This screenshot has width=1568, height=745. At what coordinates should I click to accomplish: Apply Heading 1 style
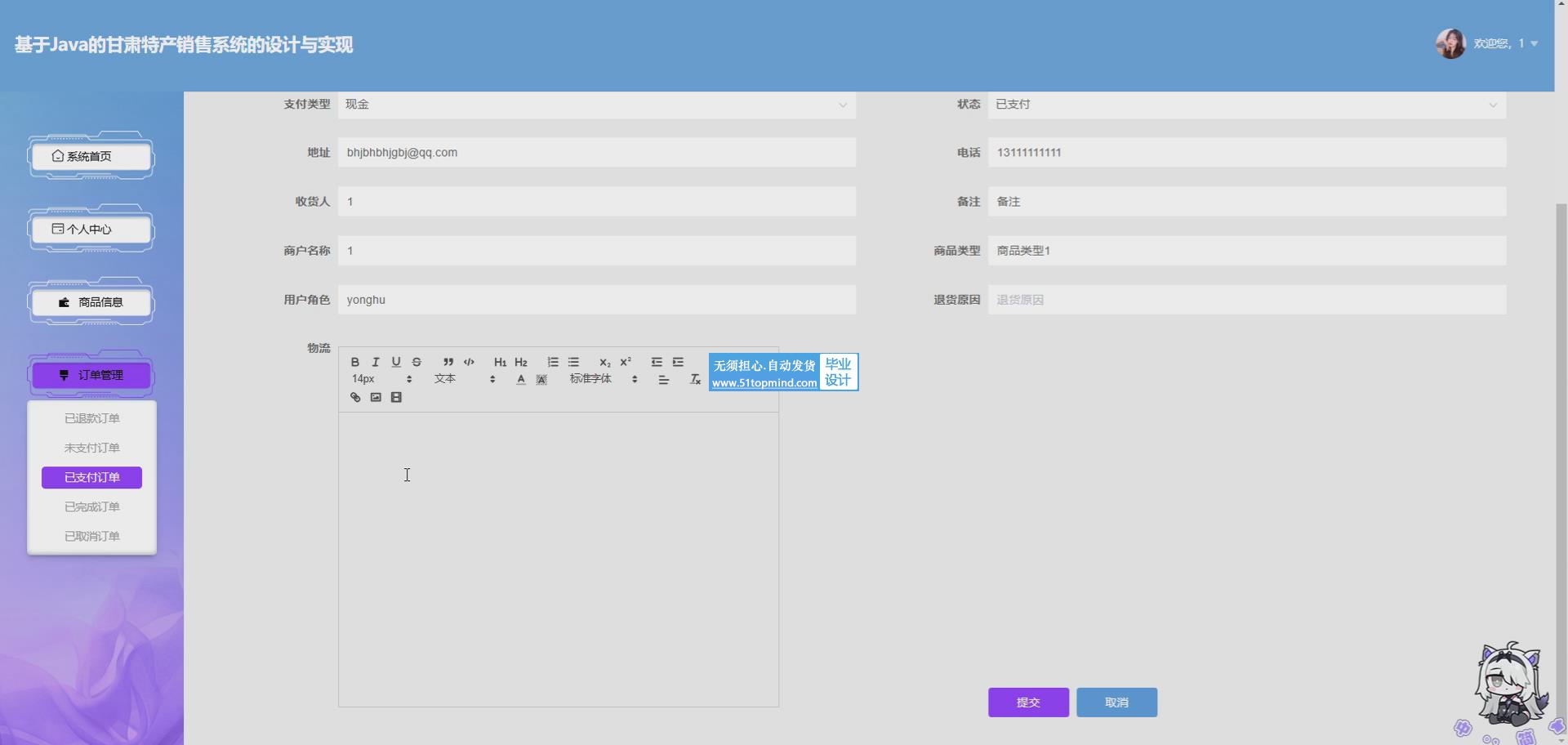500,362
